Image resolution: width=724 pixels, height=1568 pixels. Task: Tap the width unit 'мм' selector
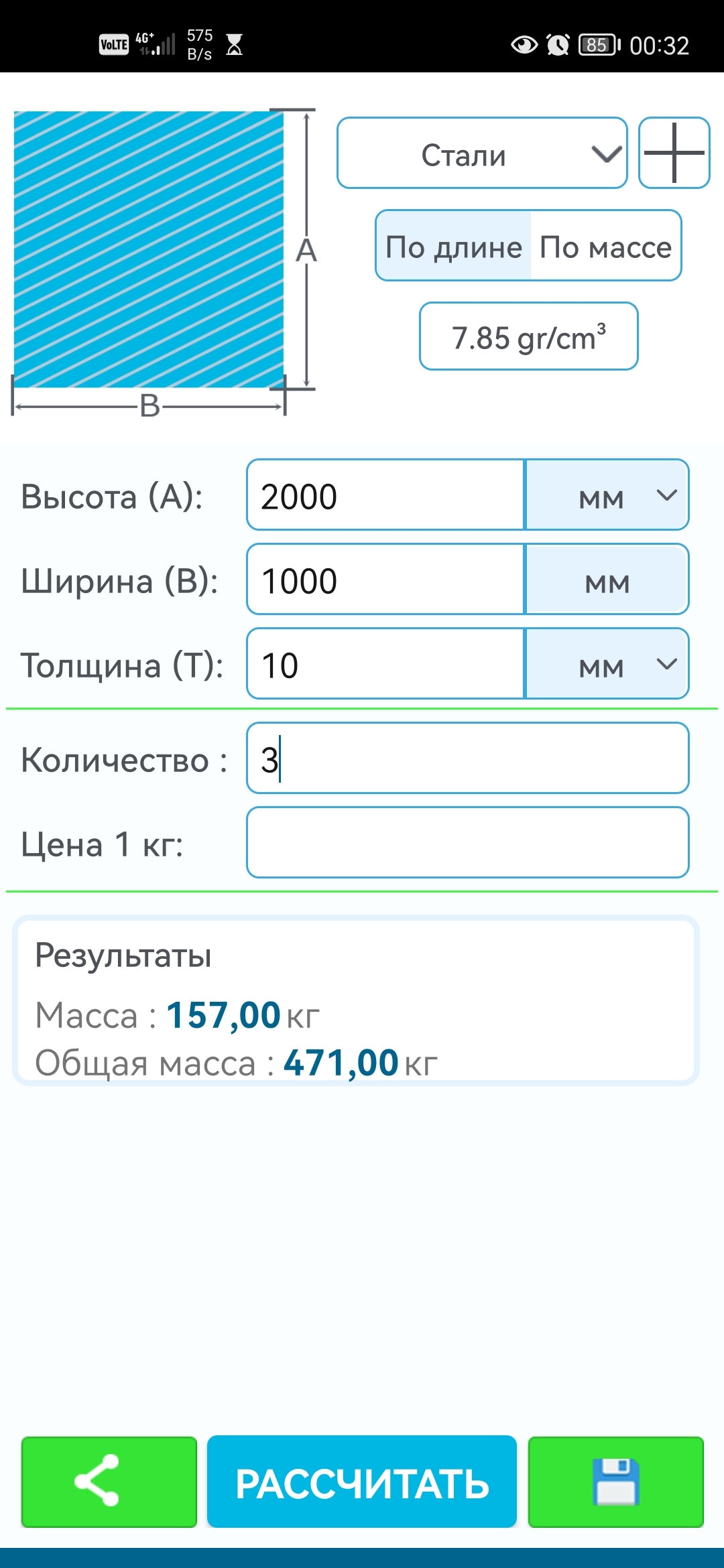607,580
